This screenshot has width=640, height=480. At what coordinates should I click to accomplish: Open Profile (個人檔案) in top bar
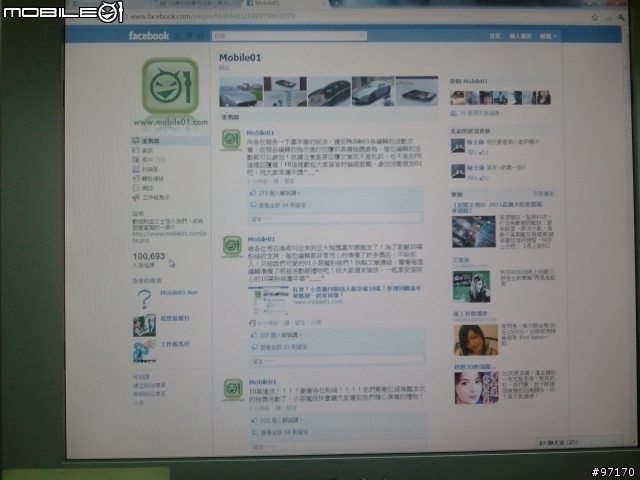point(520,36)
